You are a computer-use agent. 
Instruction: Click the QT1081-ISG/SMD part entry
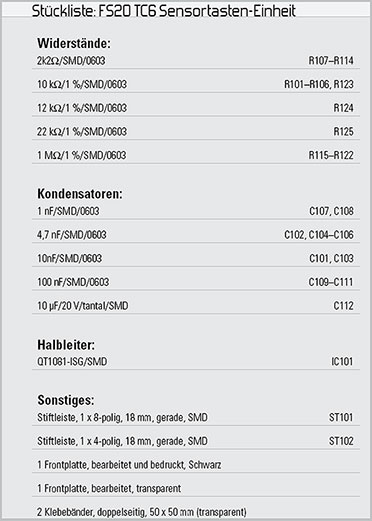coord(72,362)
